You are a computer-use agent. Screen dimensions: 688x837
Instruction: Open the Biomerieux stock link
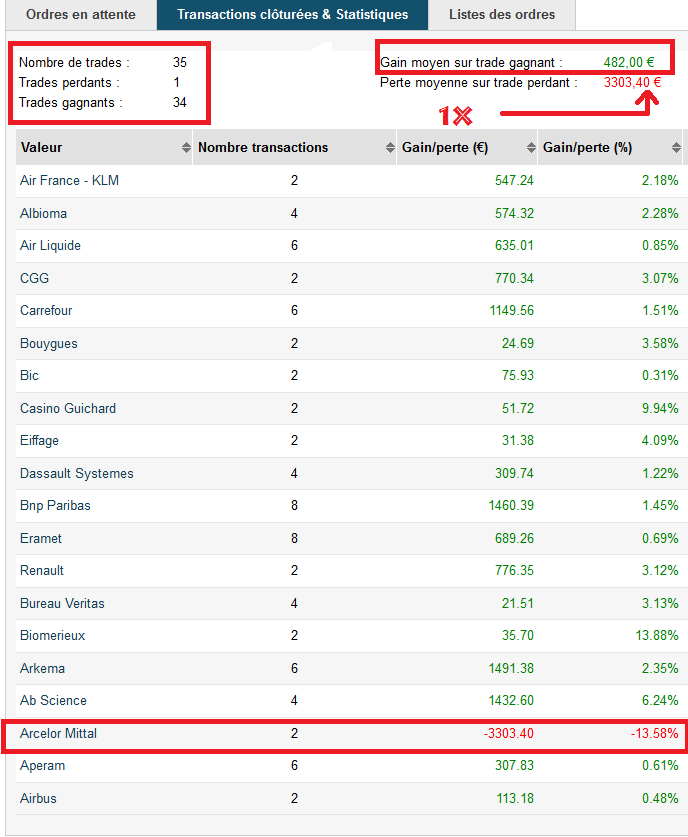coord(52,636)
